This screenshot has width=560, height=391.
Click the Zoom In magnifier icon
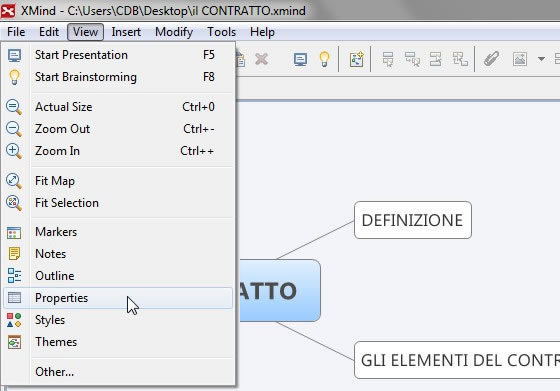coord(14,151)
